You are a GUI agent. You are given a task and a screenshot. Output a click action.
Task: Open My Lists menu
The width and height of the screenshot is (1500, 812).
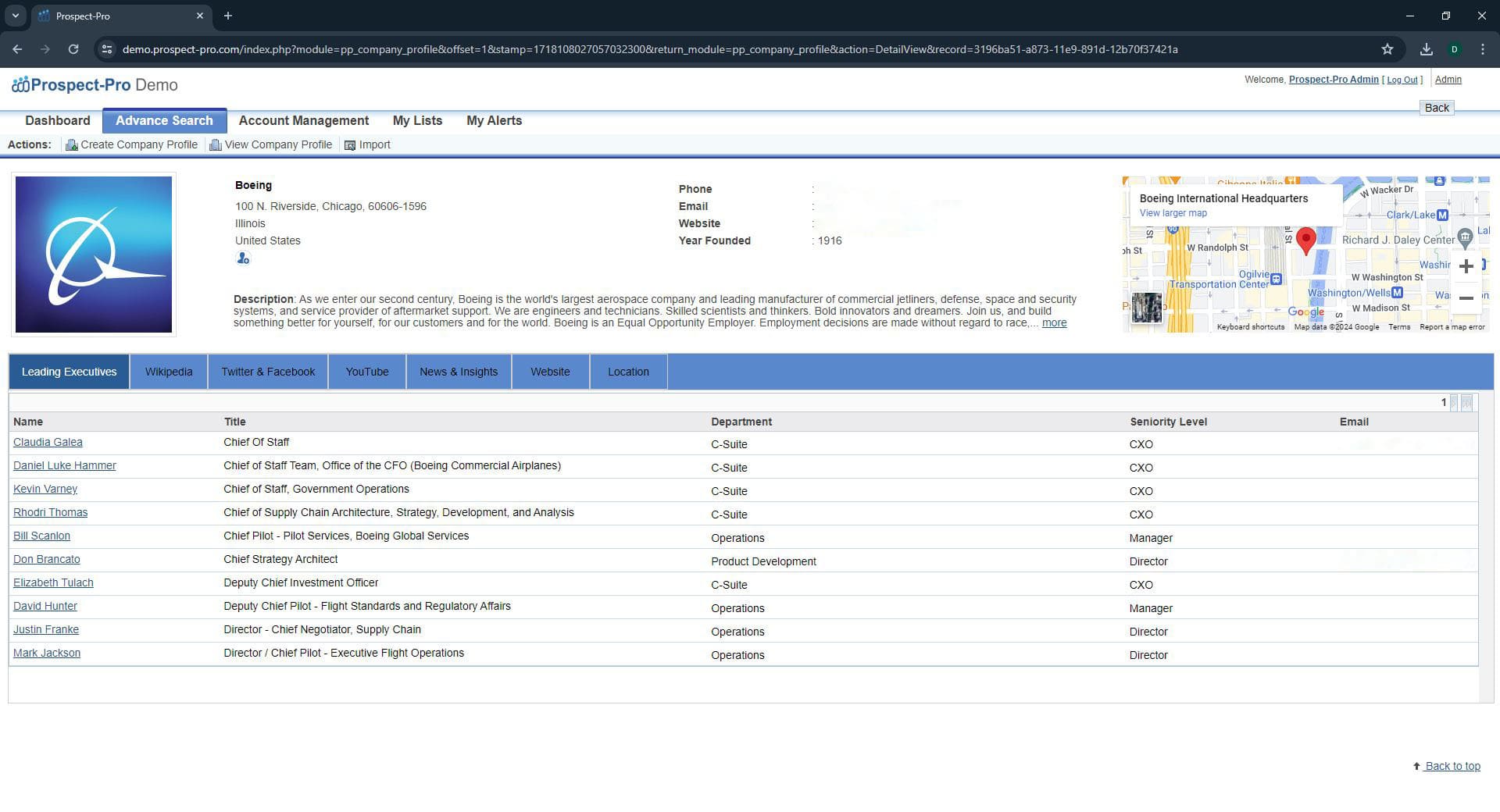[417, 120]
